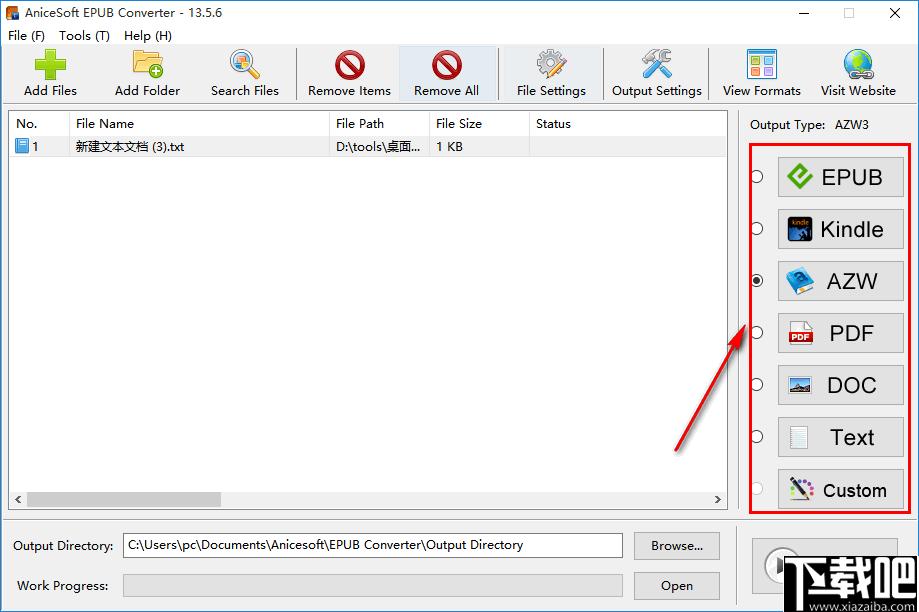Click the horizontal scrollbar thumb in file list

pos(124,499)
